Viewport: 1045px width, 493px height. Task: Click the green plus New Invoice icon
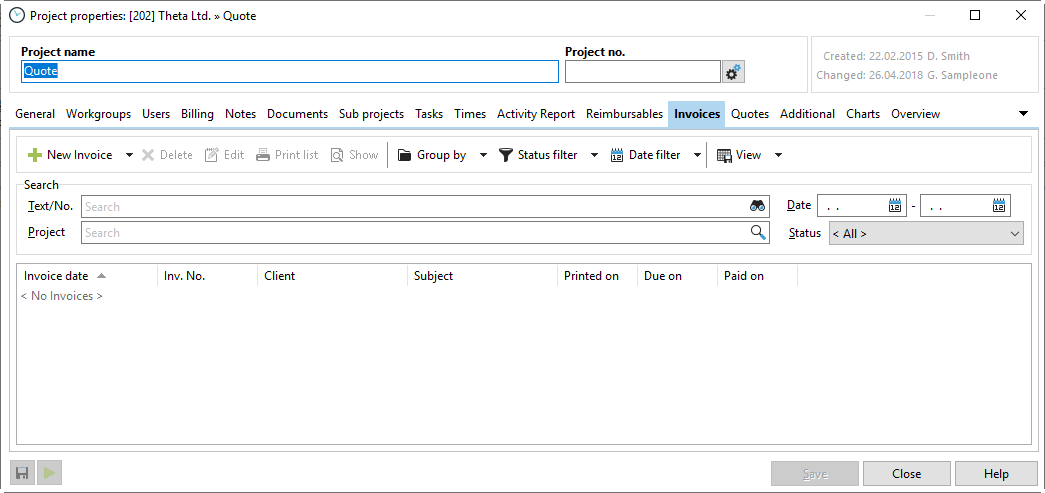coord(35,155)
